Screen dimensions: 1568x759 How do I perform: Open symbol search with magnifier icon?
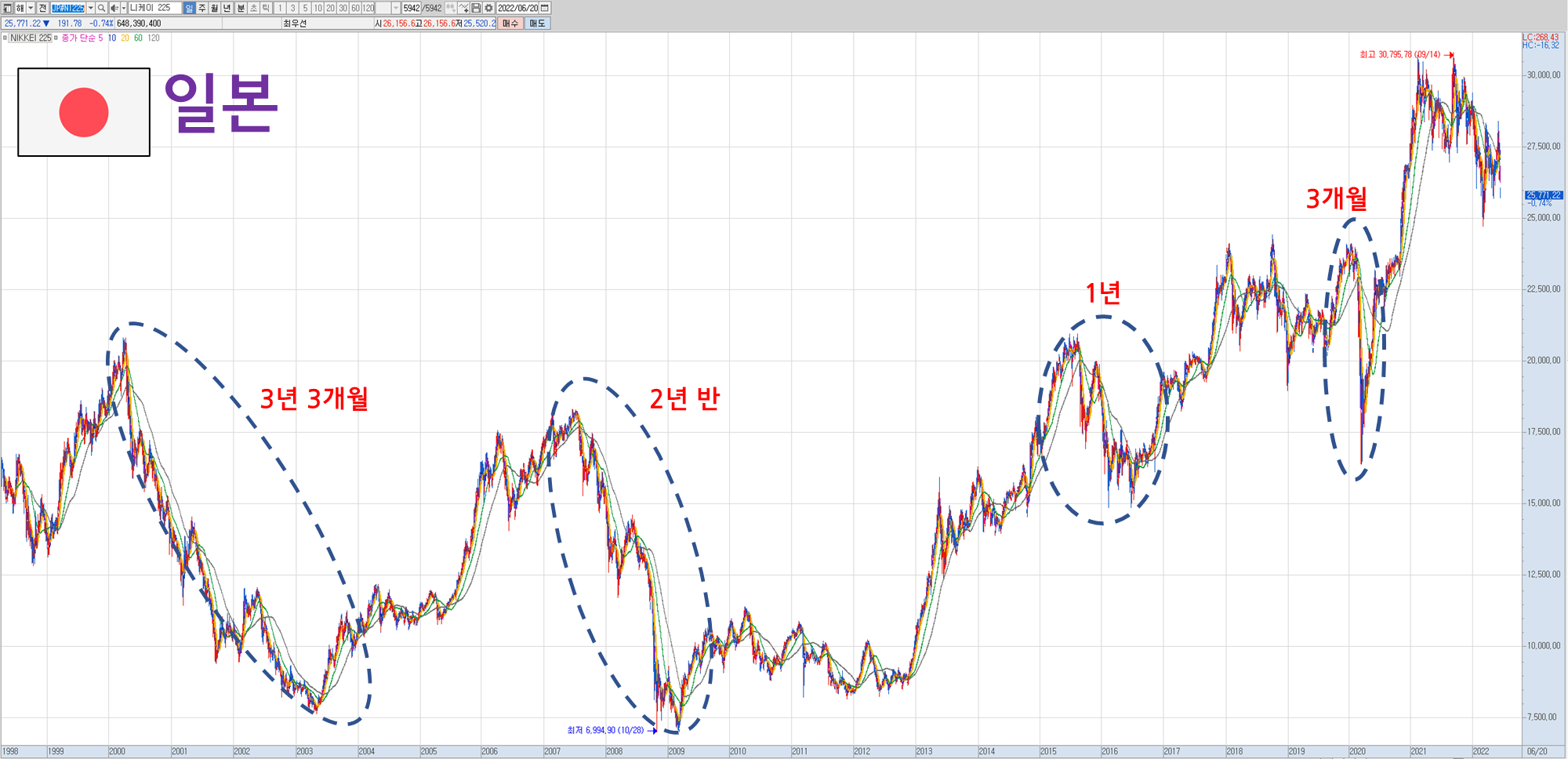(x=101, y=8)
